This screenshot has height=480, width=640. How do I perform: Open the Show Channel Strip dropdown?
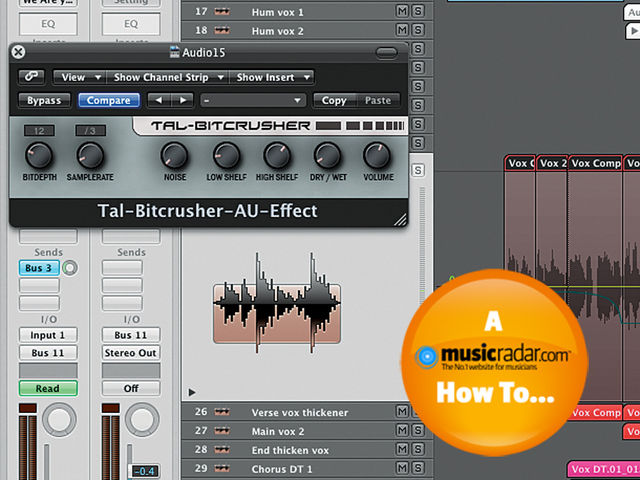168,77
